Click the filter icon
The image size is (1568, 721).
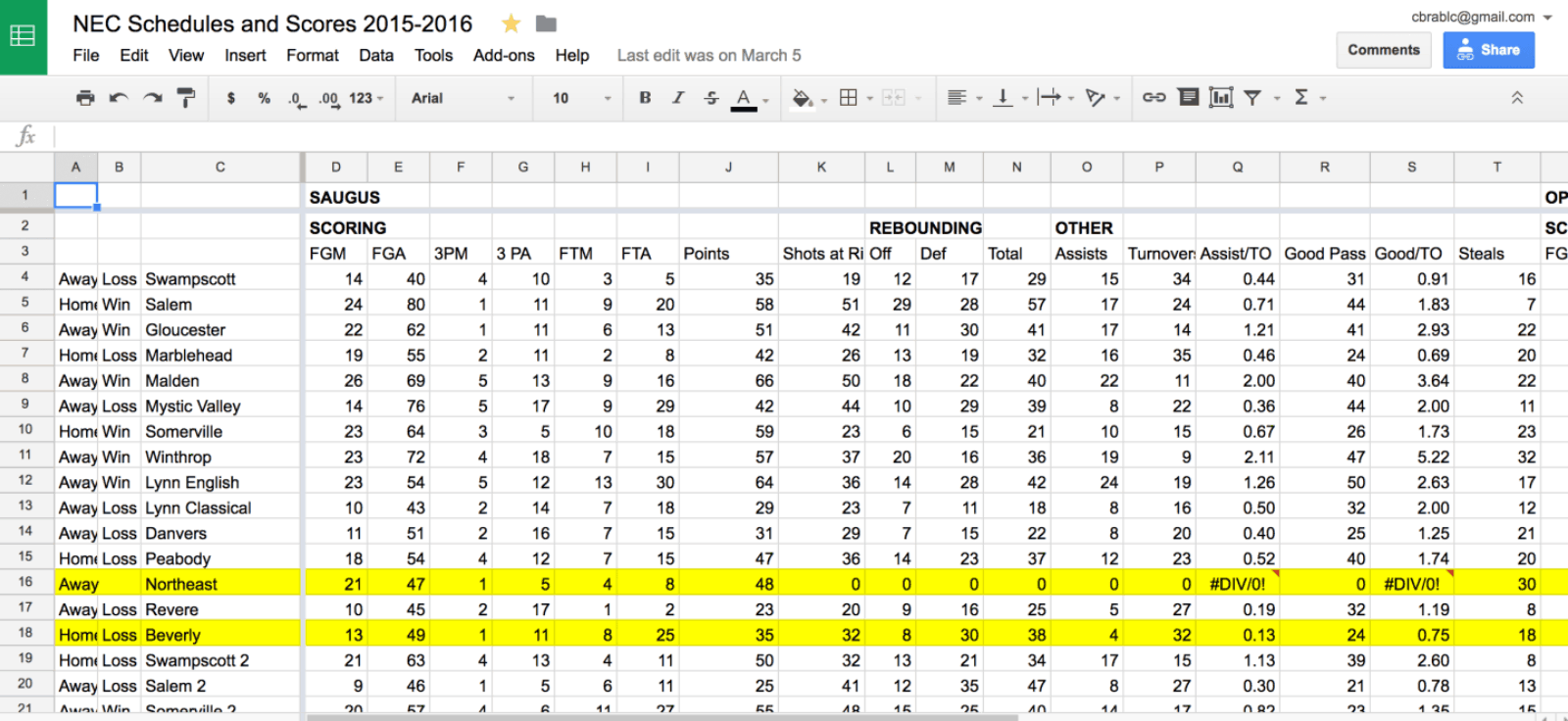(1252, 98)
